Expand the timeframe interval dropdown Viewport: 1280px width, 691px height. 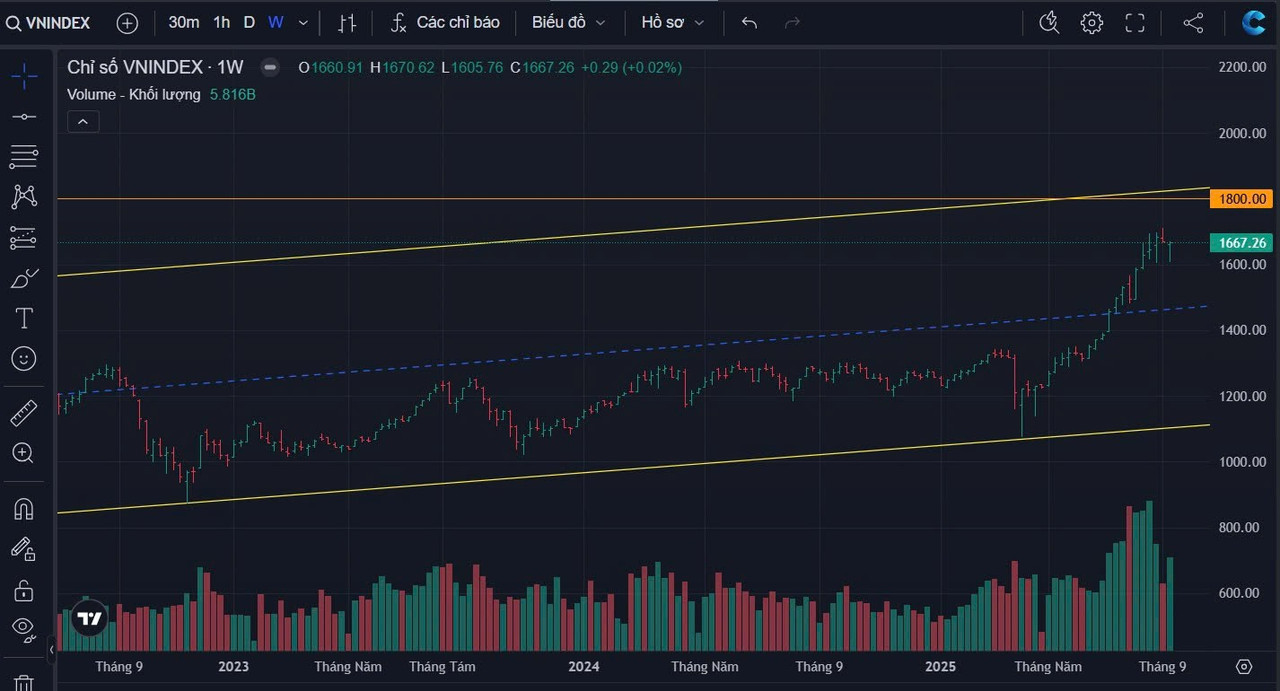pyautogui.click(x=303, y=22)
